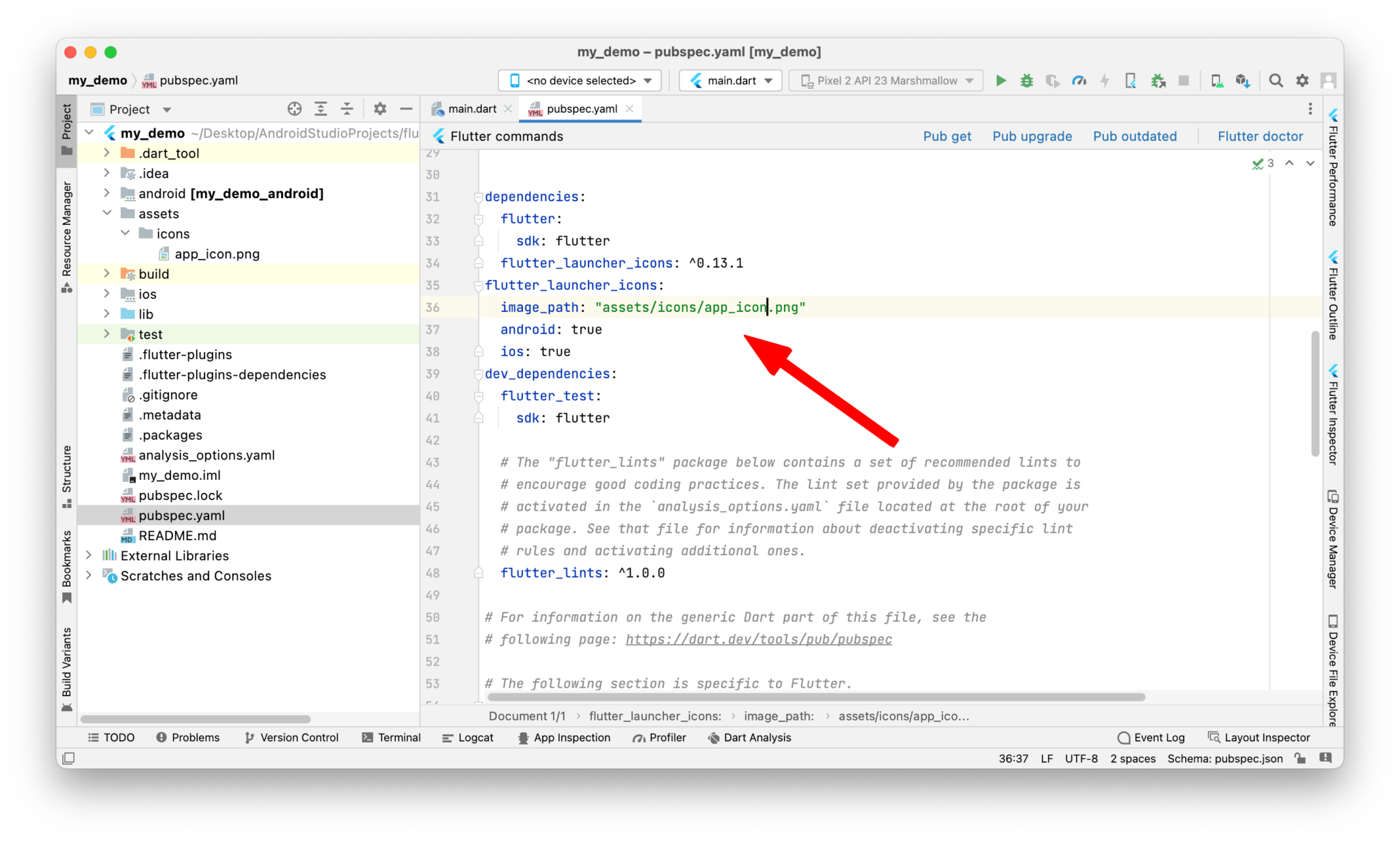Viewport: 1400px width, 843px height.
Task: Fold the dev_dependencies block in the gutter
Action: pos(479,374)
